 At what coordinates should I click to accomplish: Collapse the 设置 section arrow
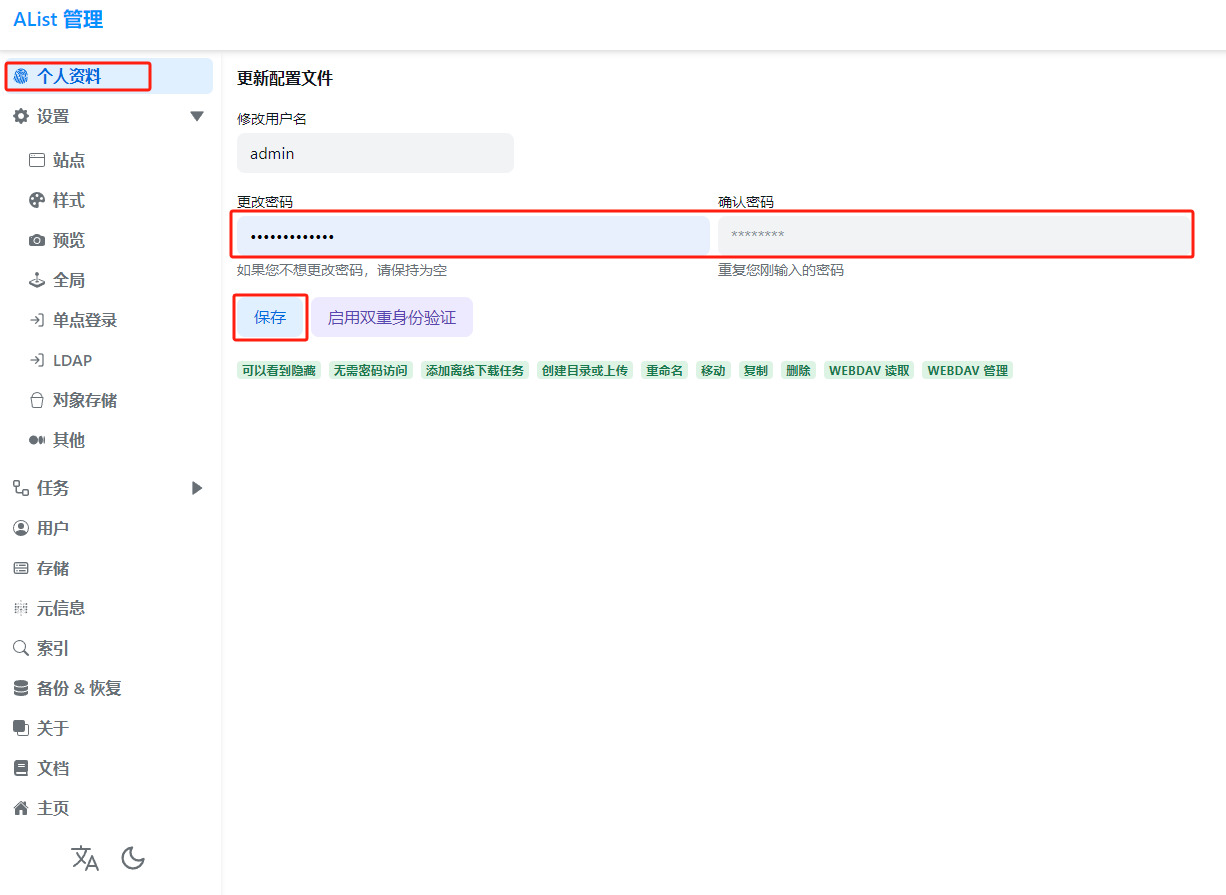197,116
